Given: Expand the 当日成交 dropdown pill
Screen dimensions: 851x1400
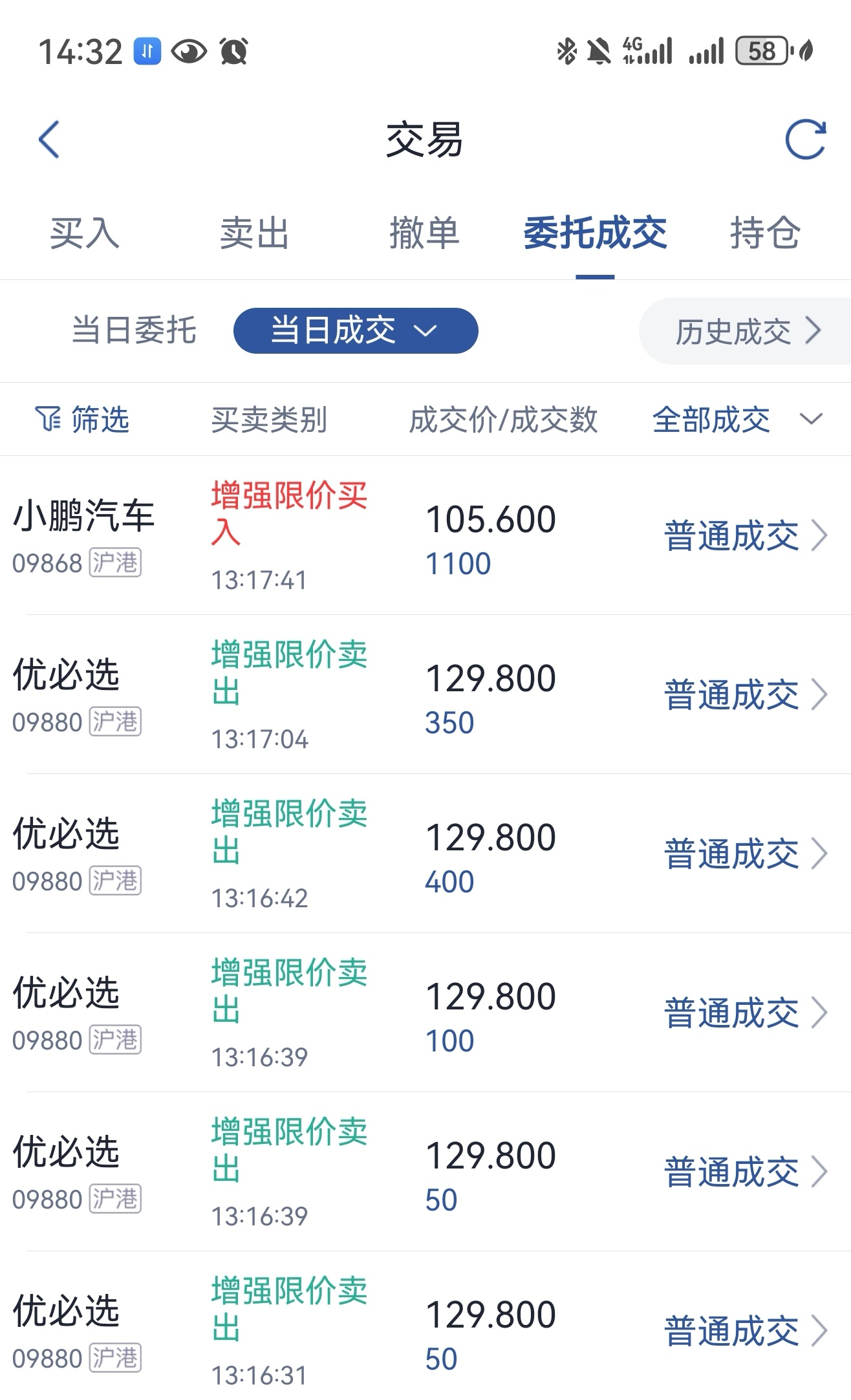Looking at the screenshot, I should click(x=356, y=330).
